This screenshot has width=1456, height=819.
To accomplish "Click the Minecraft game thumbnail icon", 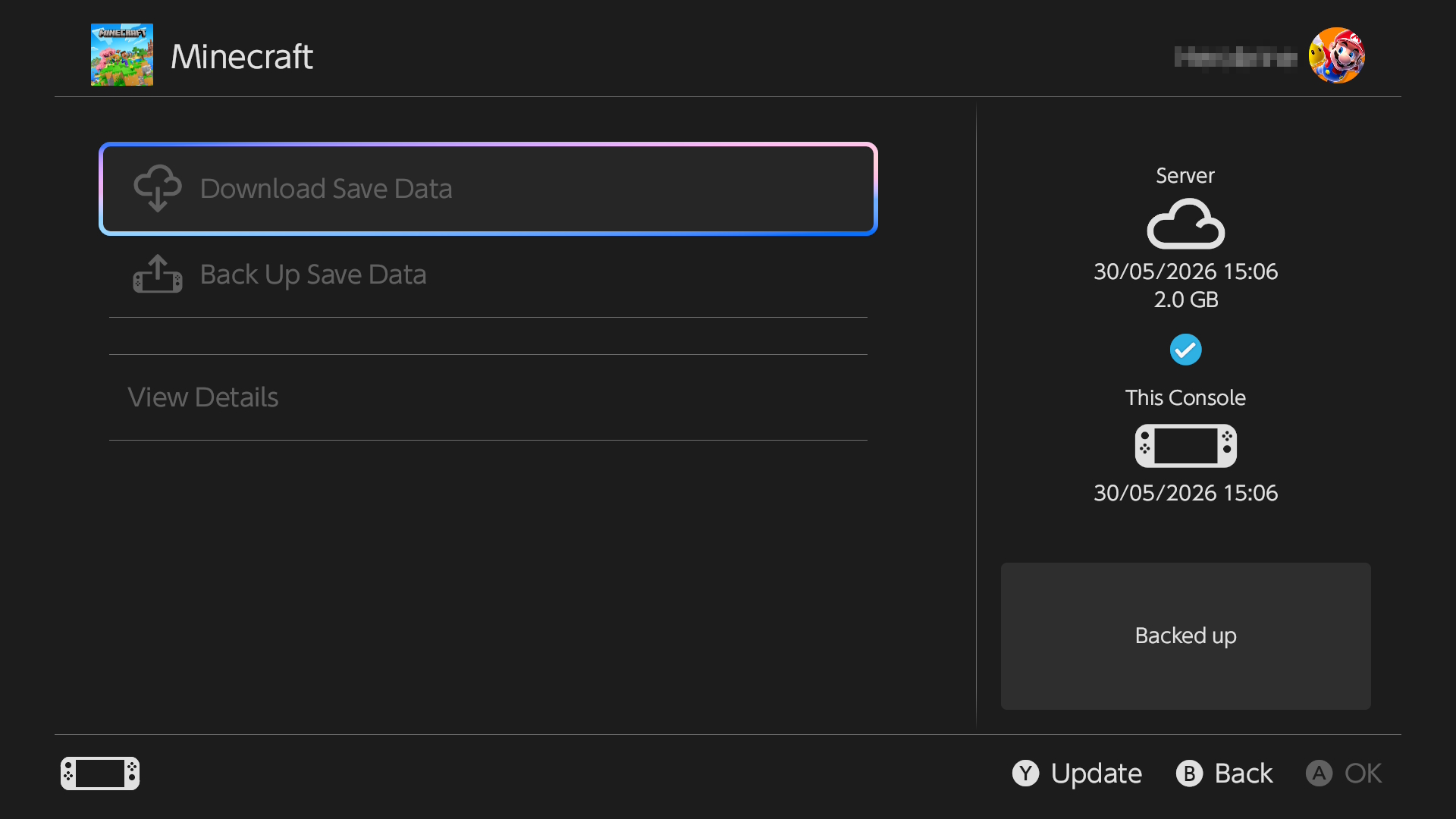I will (122, 55).
